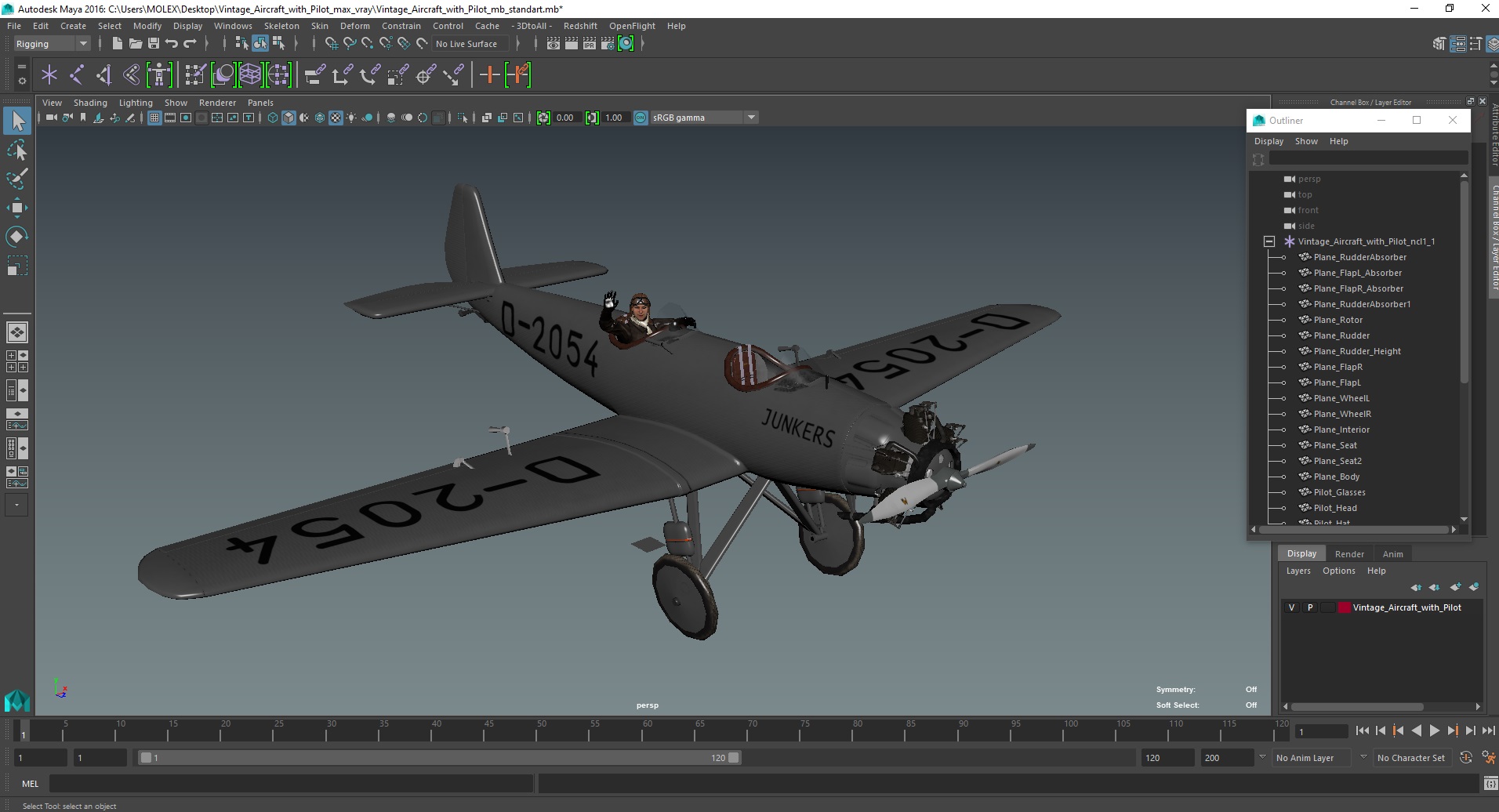Click the Layer Editor horizontal scrollbar
This screenshot has height=812, width=1499.
pyautogui.click(x=1356, y=706)
